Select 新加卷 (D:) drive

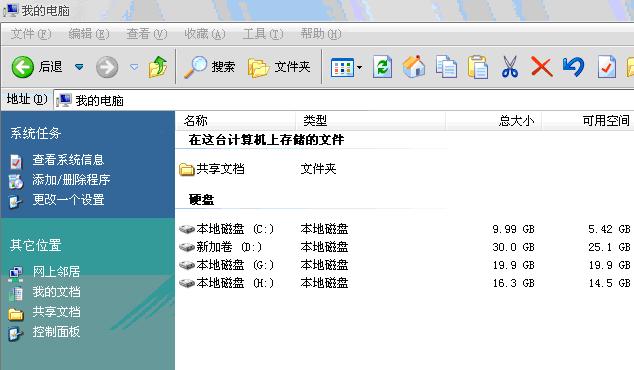(221, 247)
